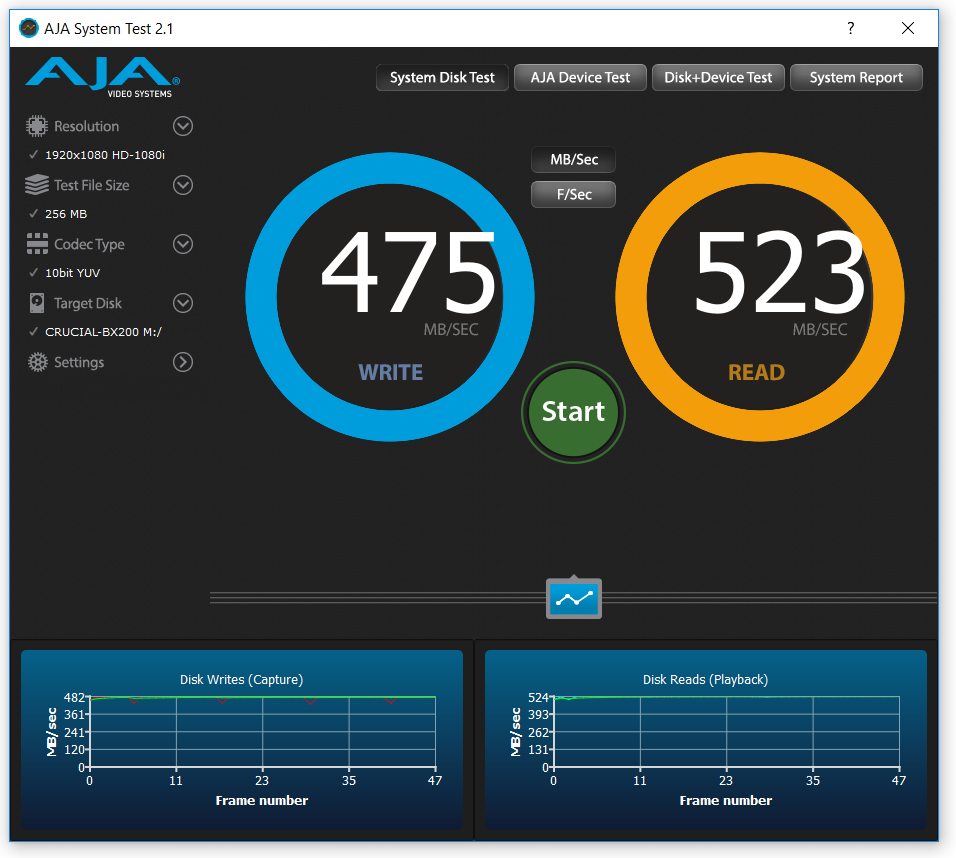Viewport: 956px width, 858px height.
Task: Open the System Report tab
Action: coord(856,77)
